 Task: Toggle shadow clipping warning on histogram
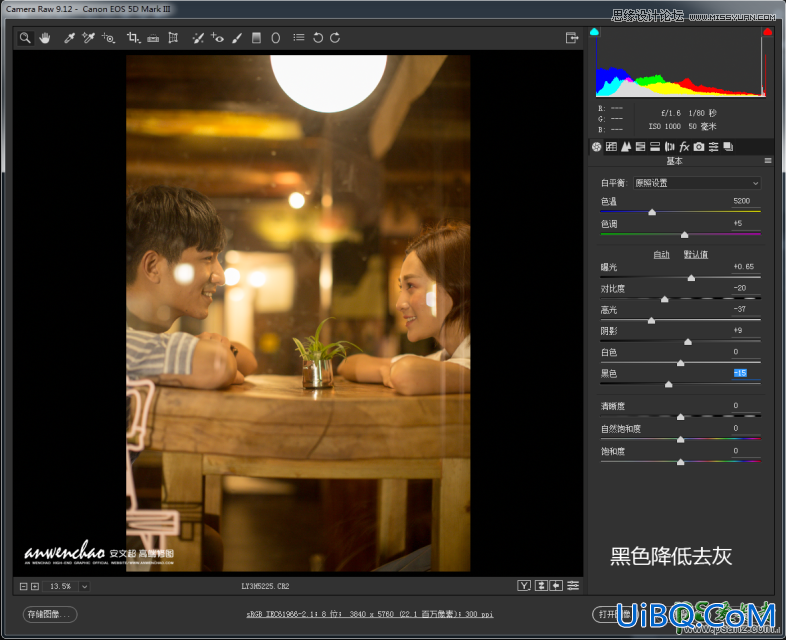[595, 32]
